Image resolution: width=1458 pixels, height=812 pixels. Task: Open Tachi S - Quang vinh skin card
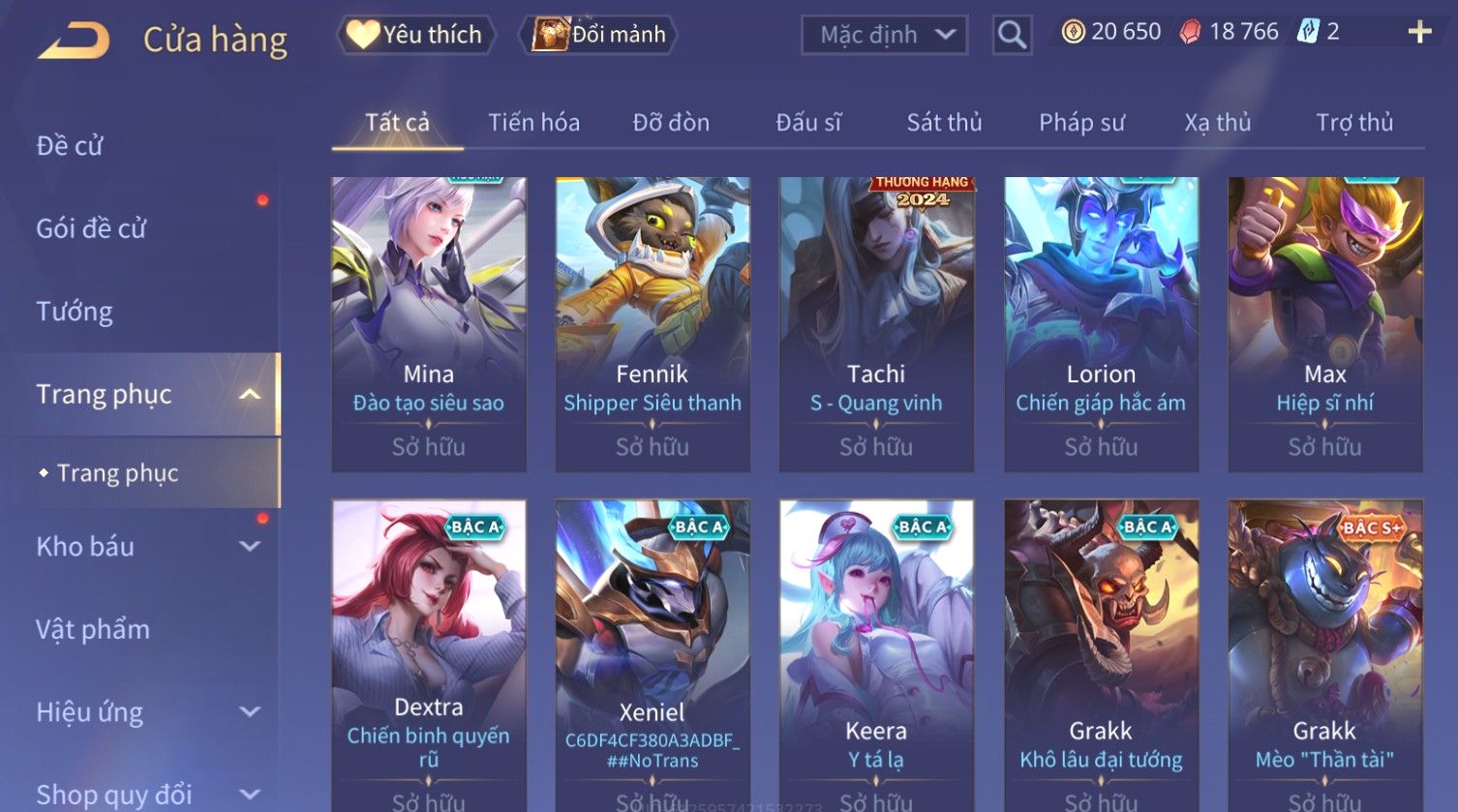click(876, 324)
